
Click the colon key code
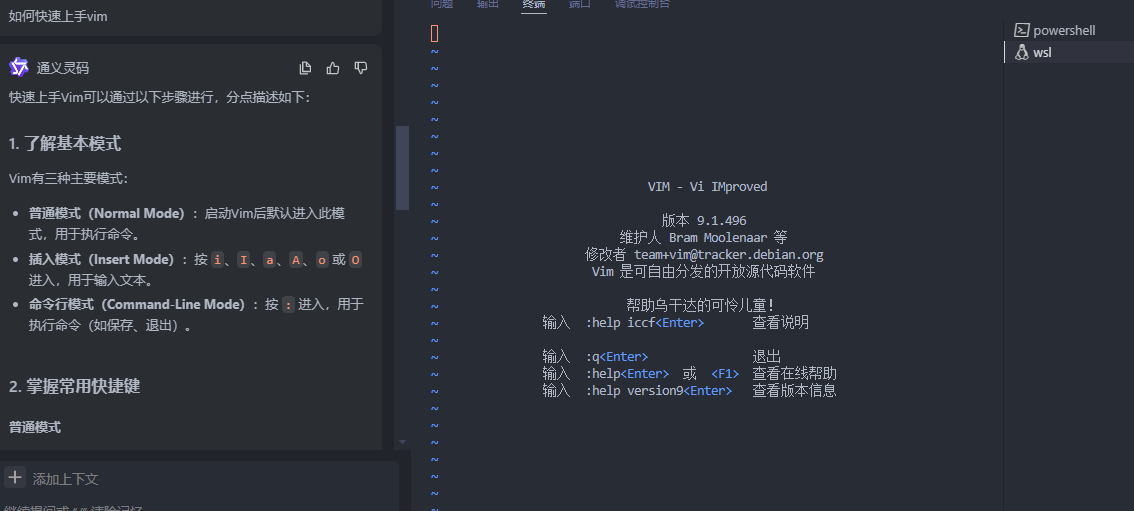tap(289, 304)
